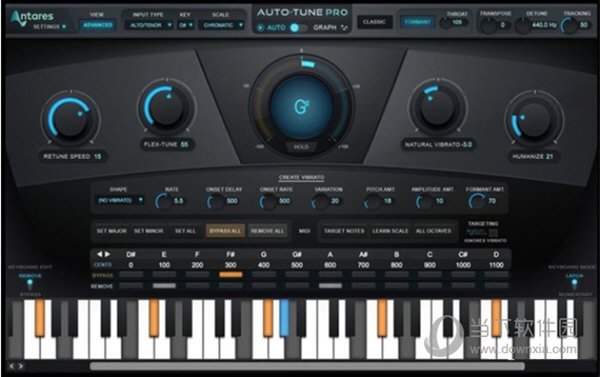Viewport: 600px width, 377px height.
Task: Click the Auto mode play icon
Action: (261, 28)
